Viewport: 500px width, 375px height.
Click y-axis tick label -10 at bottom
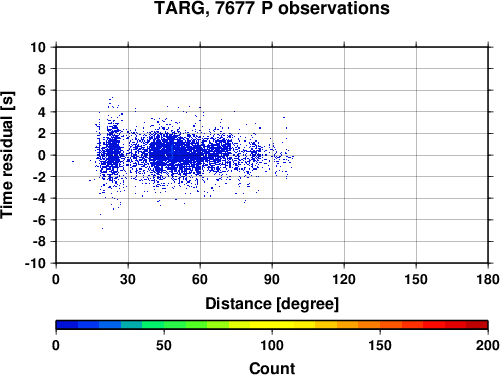pos(35,263)
